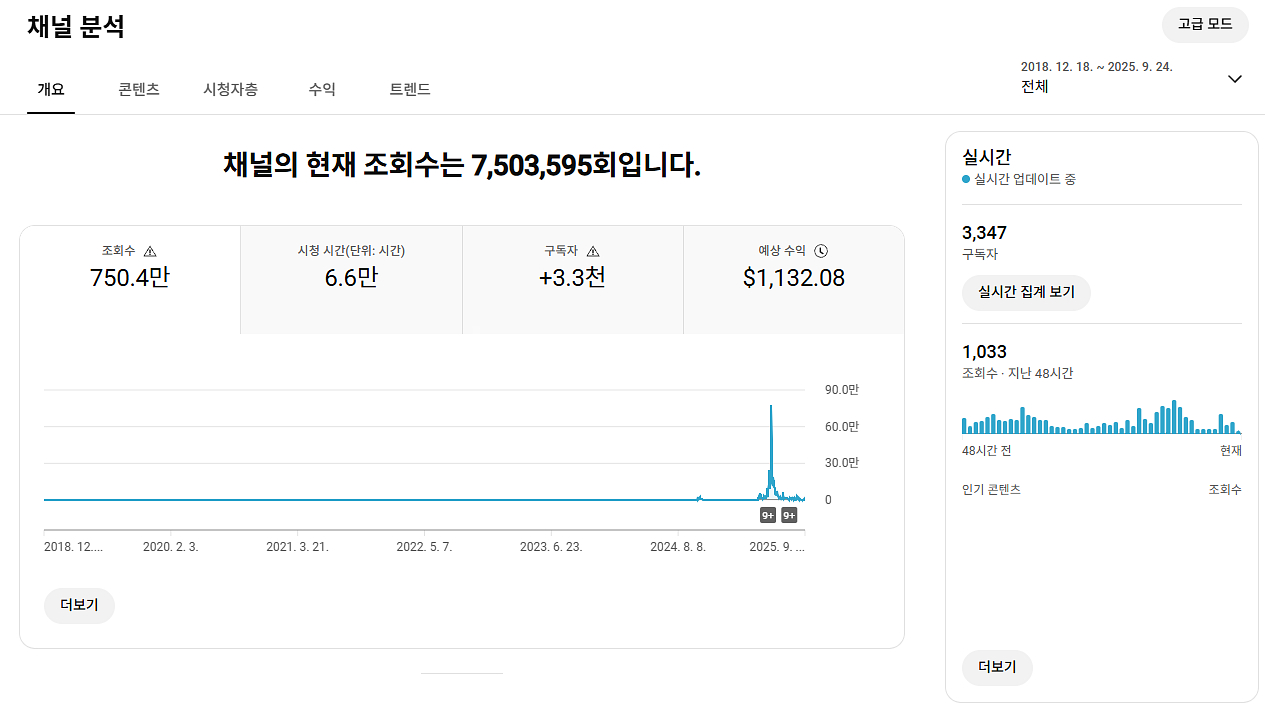
Task: Click 더보기 below the main chart
Action: pyautogui.click(x=79, y=606)
